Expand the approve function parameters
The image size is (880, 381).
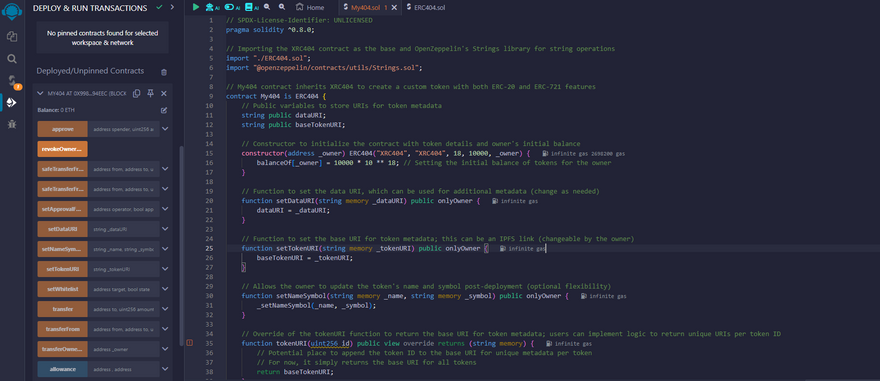coord(165,129)
